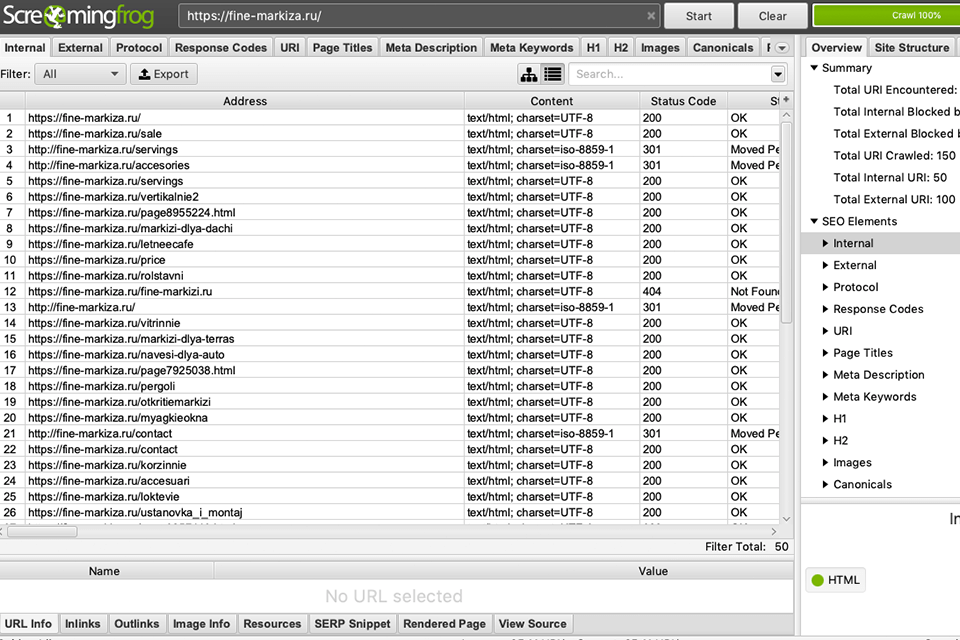The image size is (960, 640).
Task: Select row https://fine-markiza.ru/ustanovka_i_montaj
Action: click(x=390, y=513)
